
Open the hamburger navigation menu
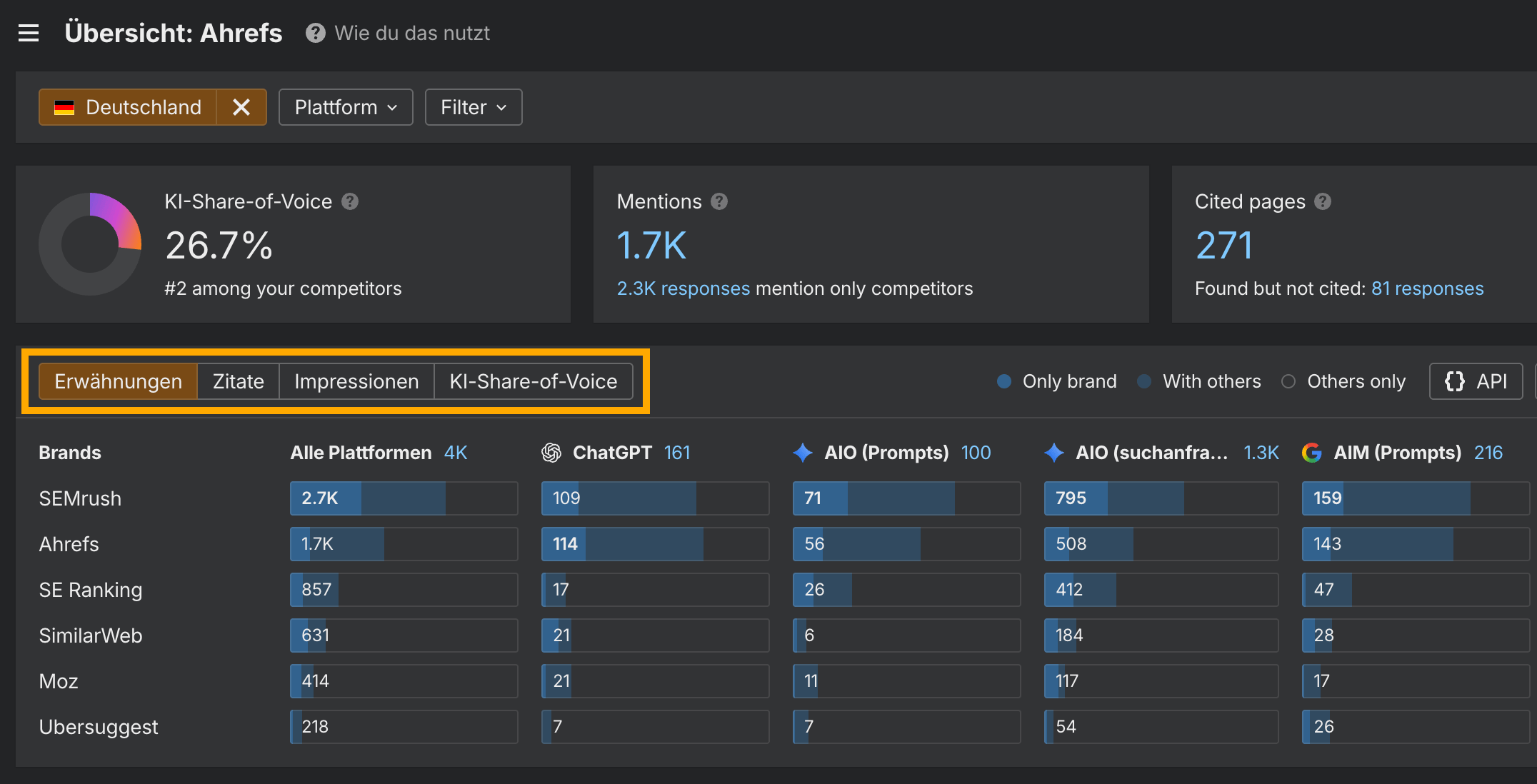pyautogui.click(x=29, y=33)
